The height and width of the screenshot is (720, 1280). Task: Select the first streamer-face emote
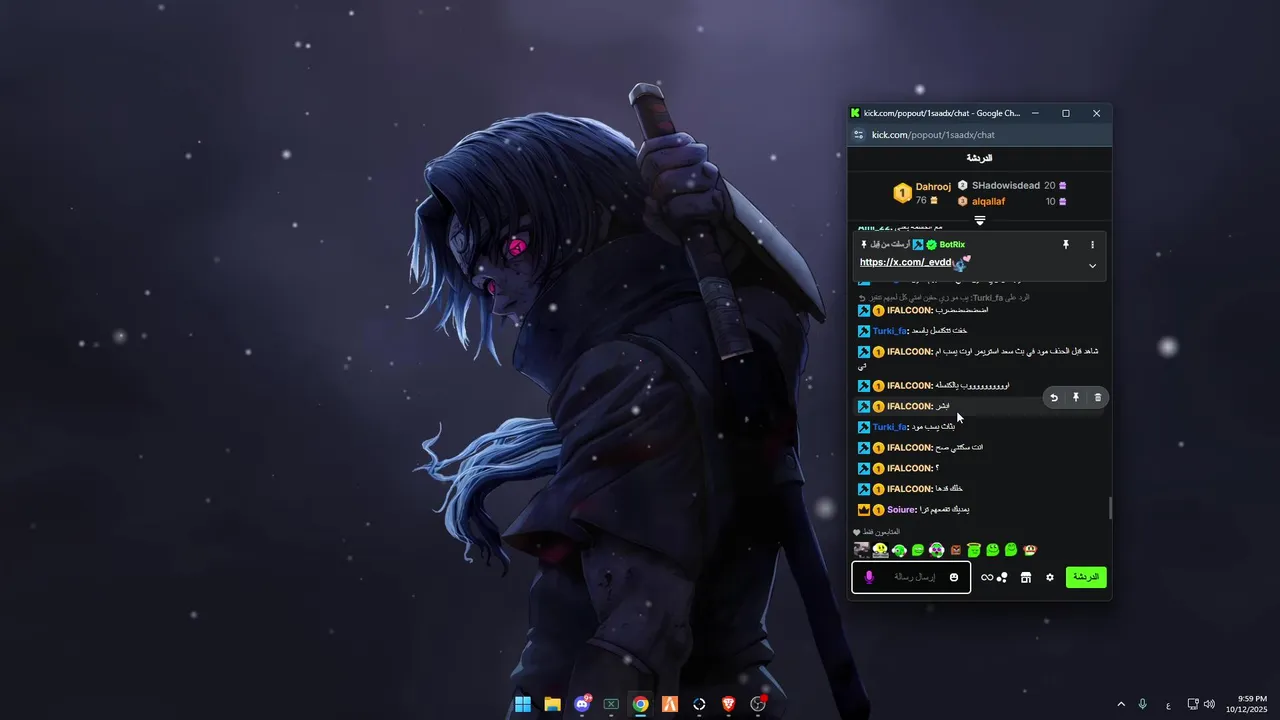[862, 550]
